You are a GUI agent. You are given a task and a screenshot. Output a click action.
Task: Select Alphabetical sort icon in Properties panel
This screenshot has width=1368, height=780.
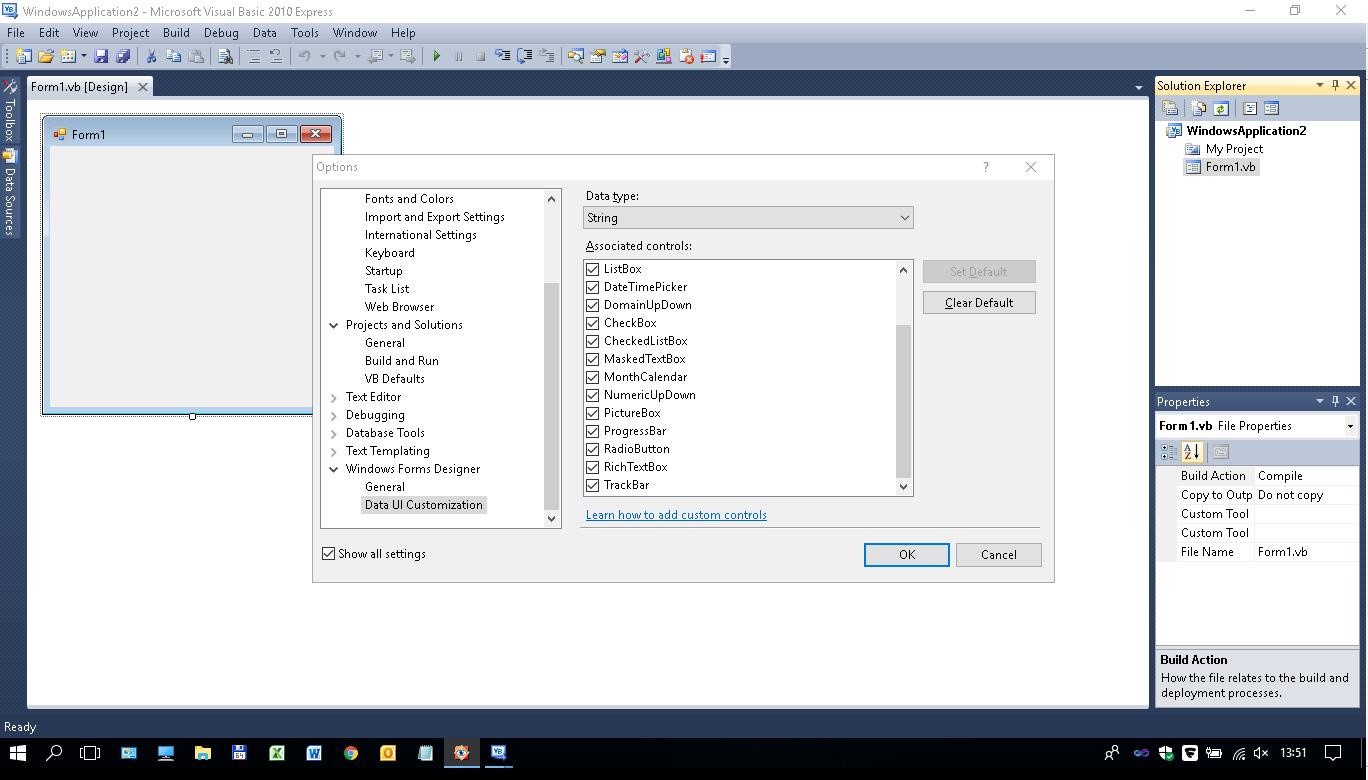click(1191, 452)
